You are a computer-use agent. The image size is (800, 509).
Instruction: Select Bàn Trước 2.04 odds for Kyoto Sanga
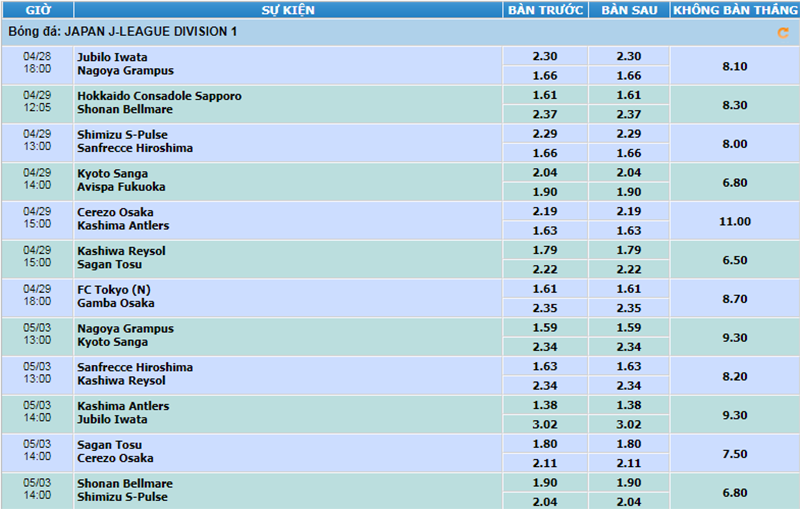click(545, 173)
